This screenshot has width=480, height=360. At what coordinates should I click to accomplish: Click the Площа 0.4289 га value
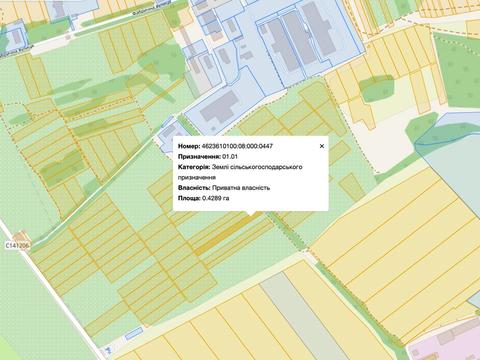click(215, 198)
